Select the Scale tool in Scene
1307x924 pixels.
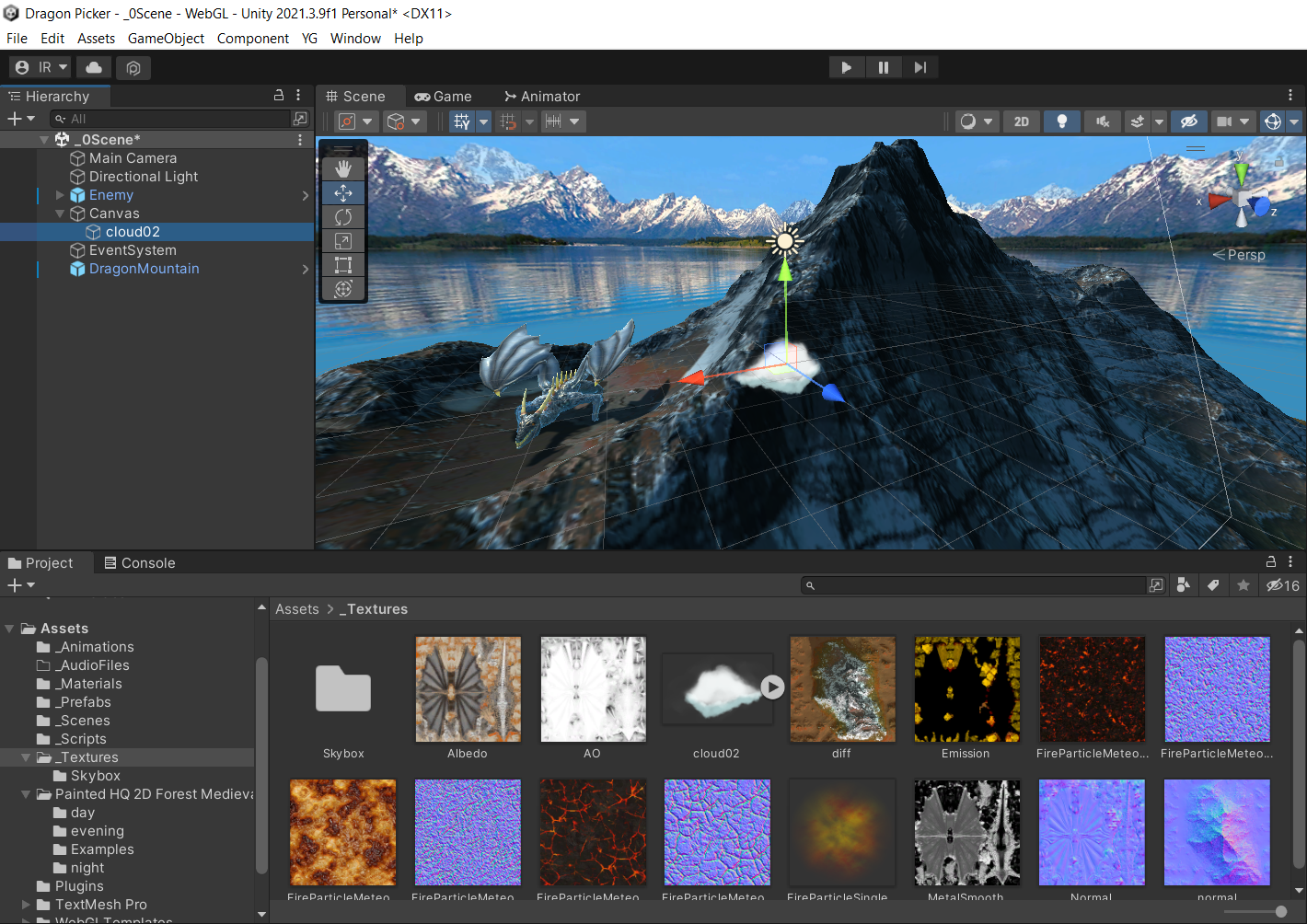click(343, 241)
